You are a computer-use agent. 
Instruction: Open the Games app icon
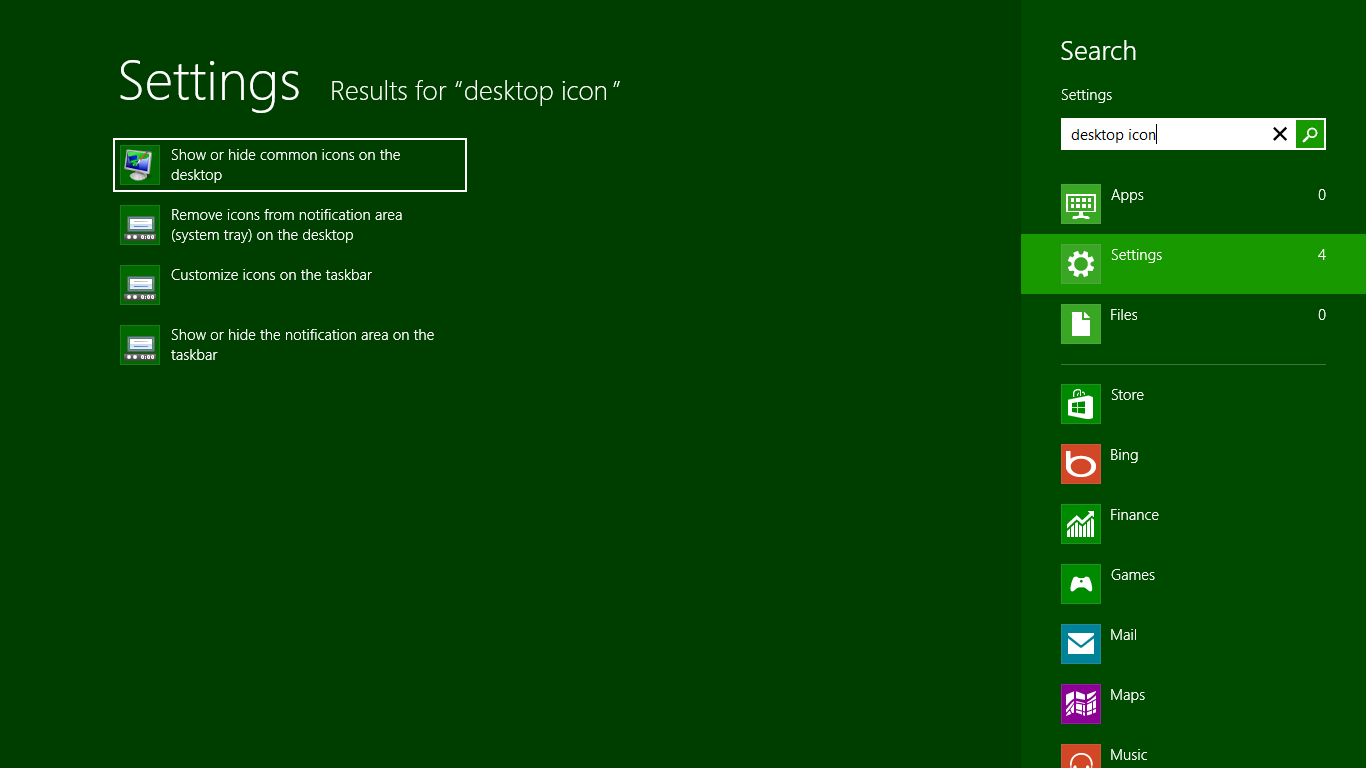1080,584
